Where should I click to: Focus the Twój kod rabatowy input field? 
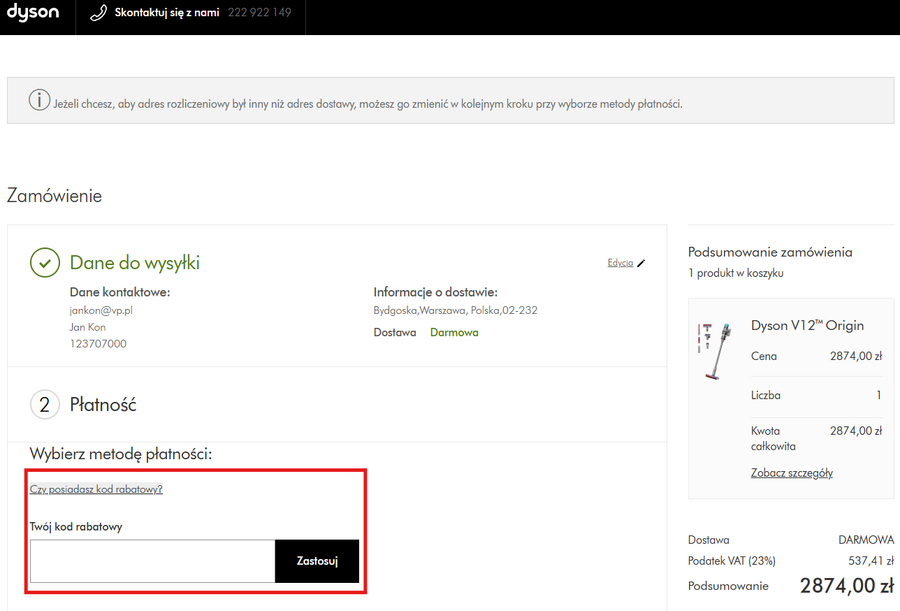[152, 561]
